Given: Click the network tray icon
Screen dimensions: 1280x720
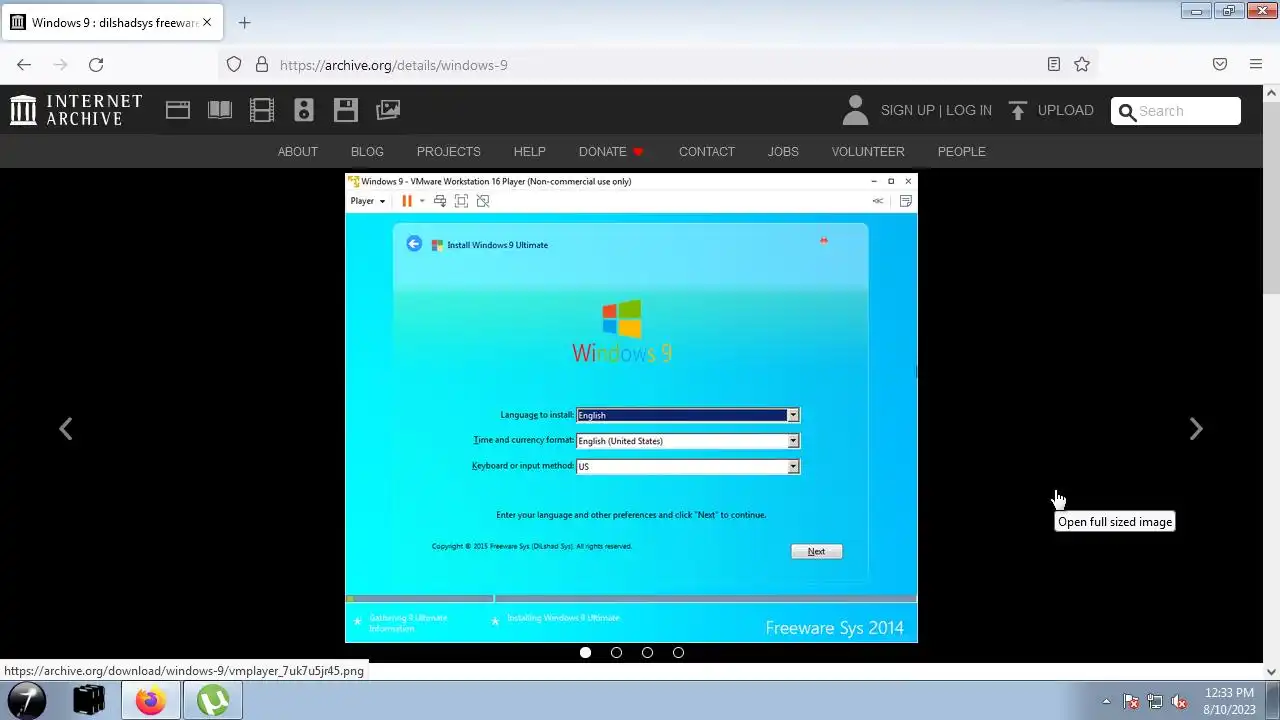Looking at the screenshot, I should coord(1155,701).
